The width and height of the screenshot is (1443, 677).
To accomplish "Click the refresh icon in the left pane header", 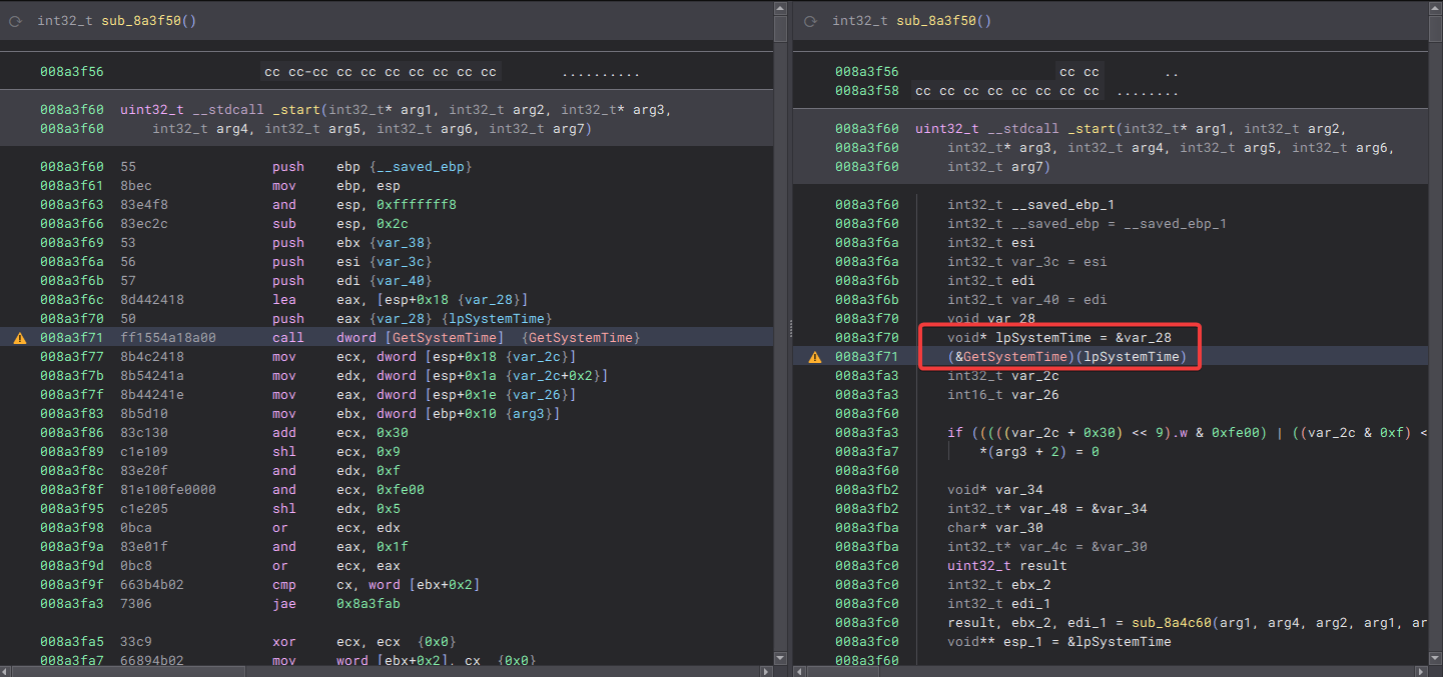I will (15, 21).
